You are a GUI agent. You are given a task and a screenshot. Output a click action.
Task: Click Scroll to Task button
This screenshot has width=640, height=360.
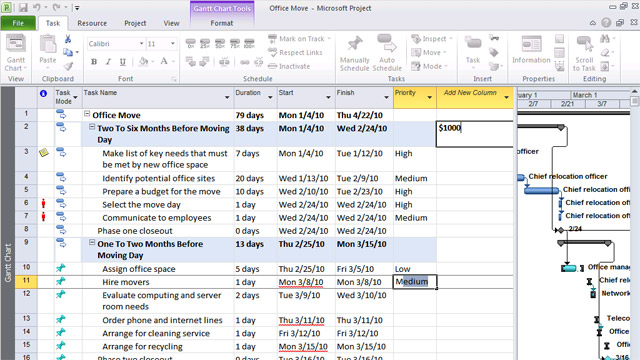tap(584, 53)
